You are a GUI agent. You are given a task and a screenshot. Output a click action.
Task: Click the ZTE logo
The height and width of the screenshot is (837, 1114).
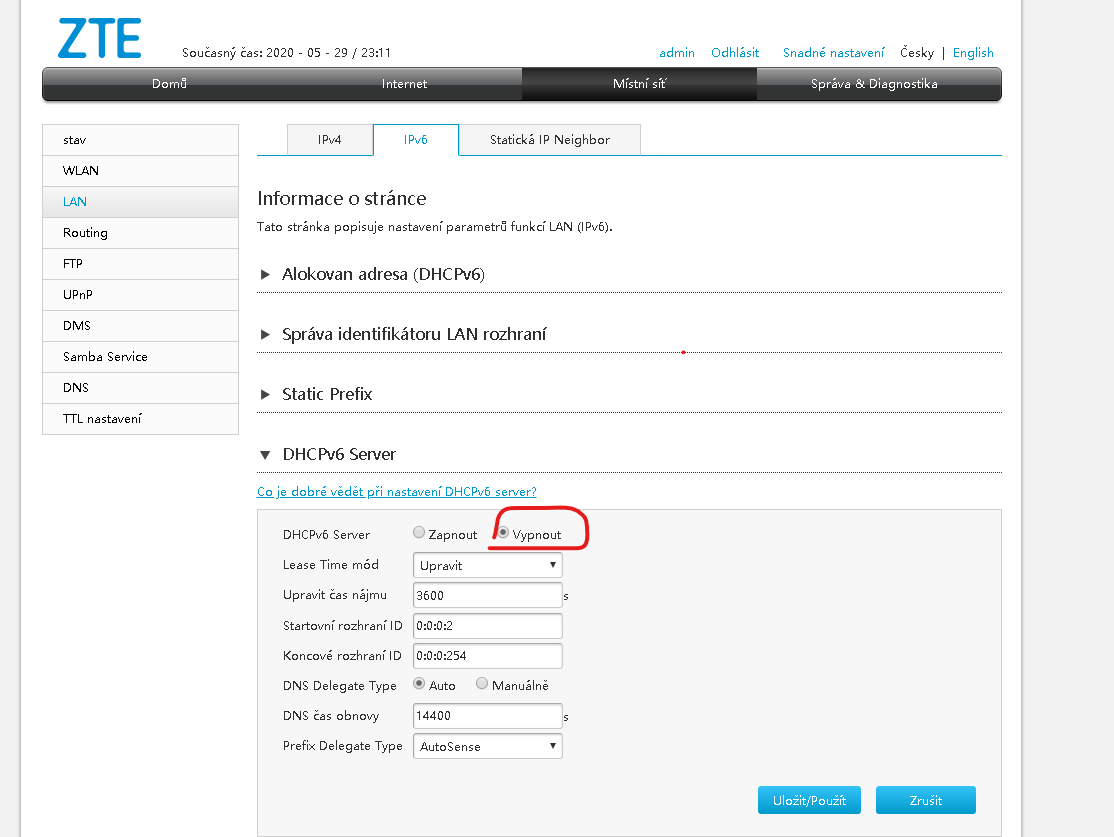99,38
